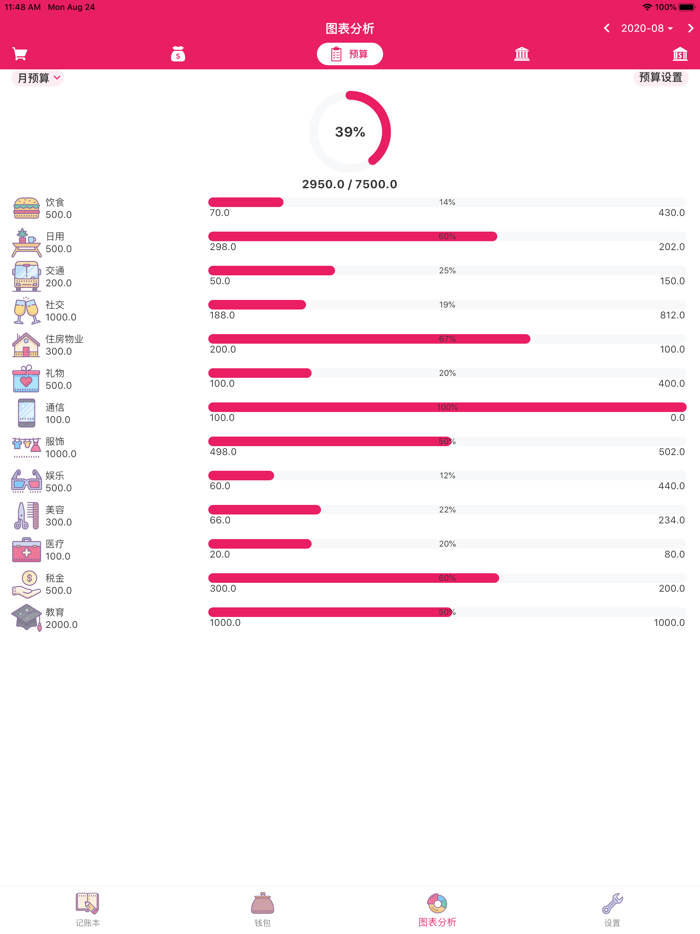Open the 钱包 wallet tab
Image resolution: width=700 pixels, height=934 pixels.
coord(262,909)
